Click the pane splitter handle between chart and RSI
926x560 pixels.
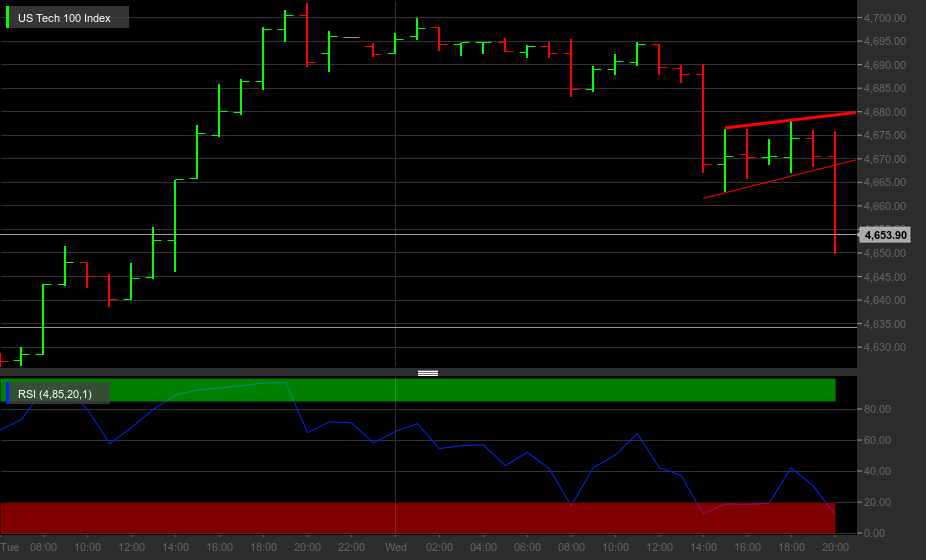(x=428, y=373)
